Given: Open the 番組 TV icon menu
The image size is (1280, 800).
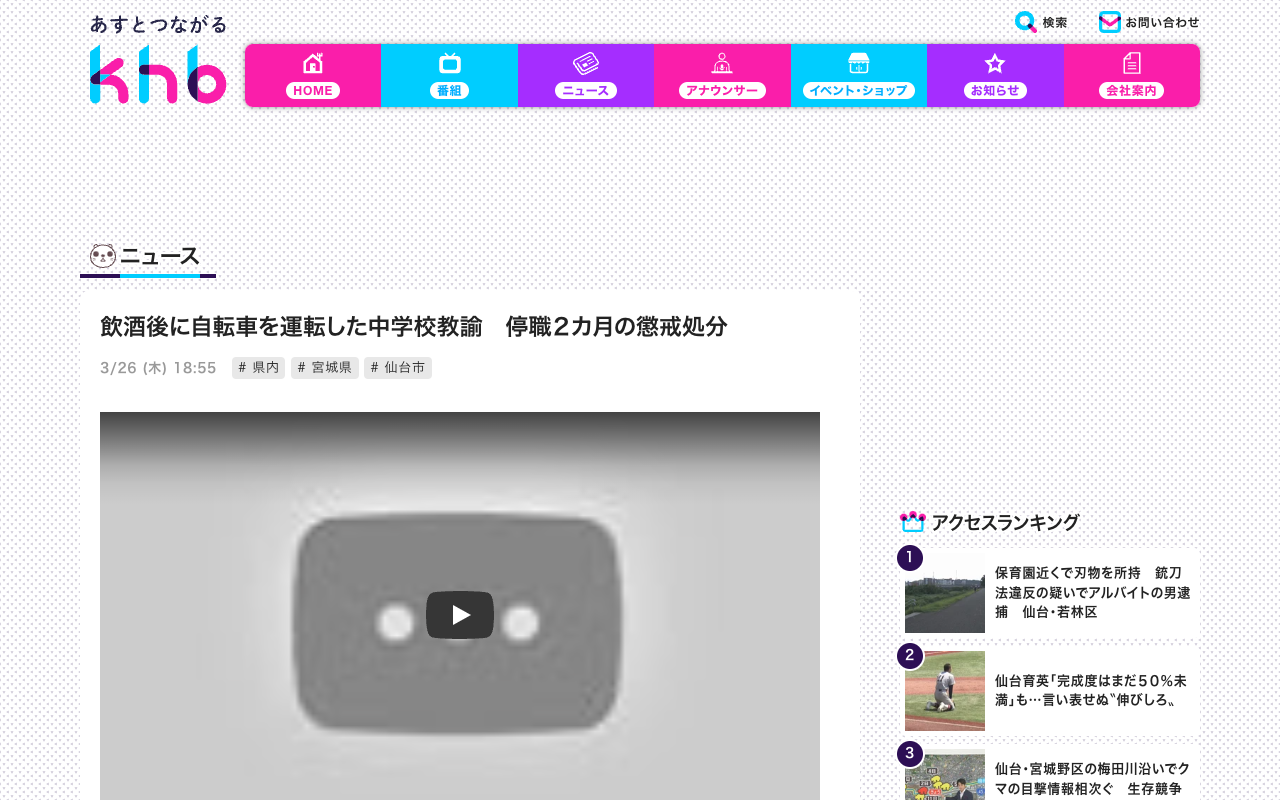Looking at the screenshot, I should tap(450, 63).
